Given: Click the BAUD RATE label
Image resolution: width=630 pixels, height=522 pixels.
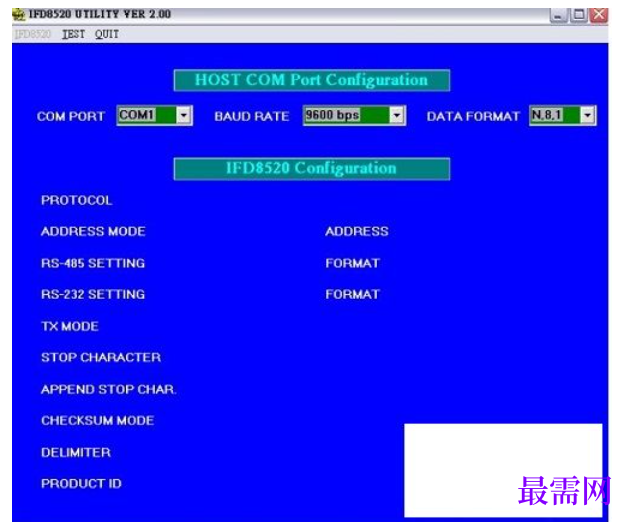Looking at the screenshot, I should click(x=252, y=117).
